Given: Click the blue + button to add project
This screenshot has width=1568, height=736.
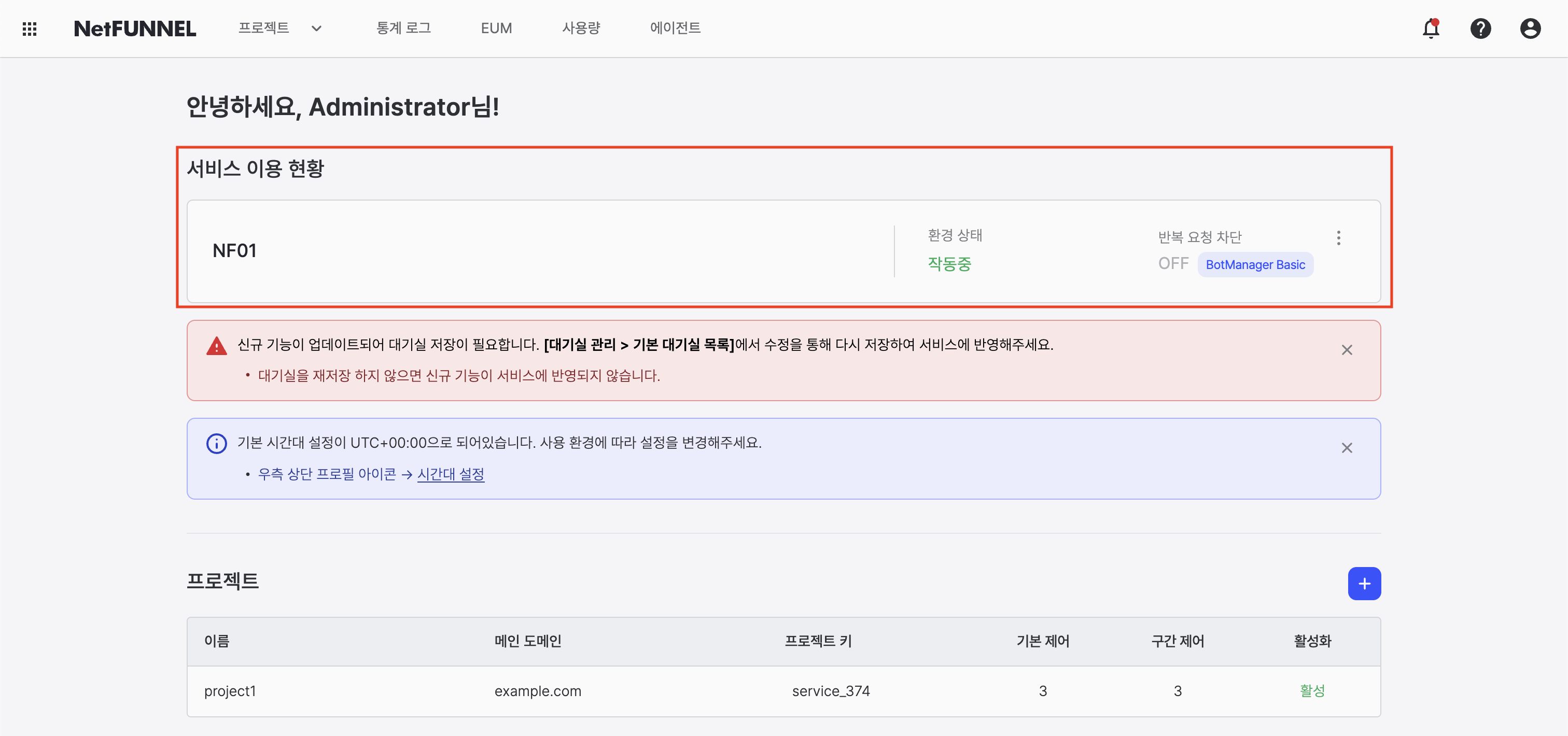Looking at the screenshot, I should pyautogui.click(x=1365, y=583).
